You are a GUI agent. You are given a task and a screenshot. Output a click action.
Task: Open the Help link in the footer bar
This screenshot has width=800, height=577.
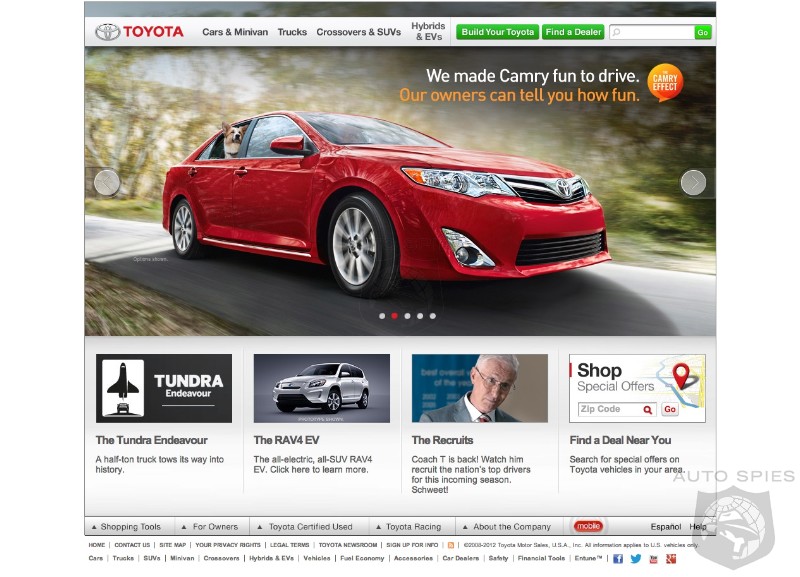(x=698, y=526)
